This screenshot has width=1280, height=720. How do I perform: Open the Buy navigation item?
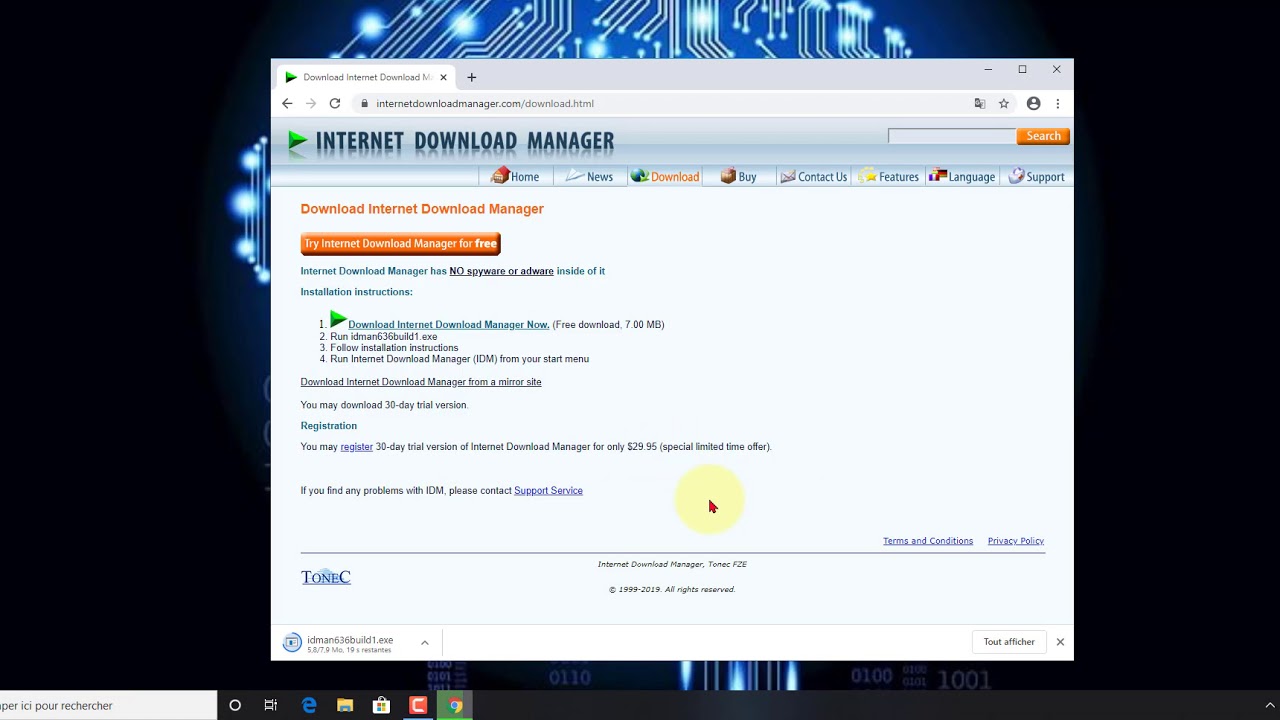click(x=738, y=176)
